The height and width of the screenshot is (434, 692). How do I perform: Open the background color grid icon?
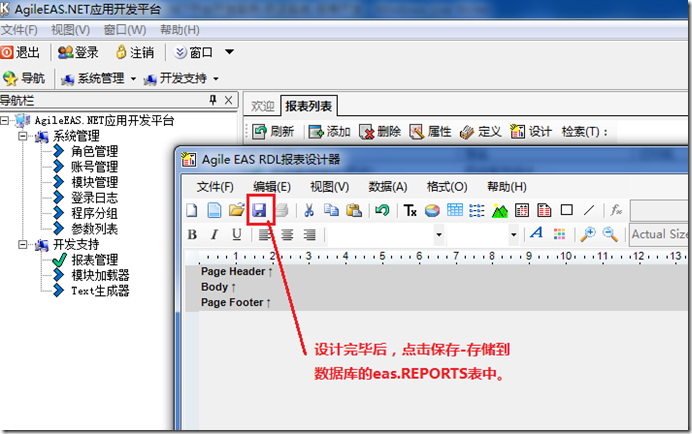click(559, 234)
